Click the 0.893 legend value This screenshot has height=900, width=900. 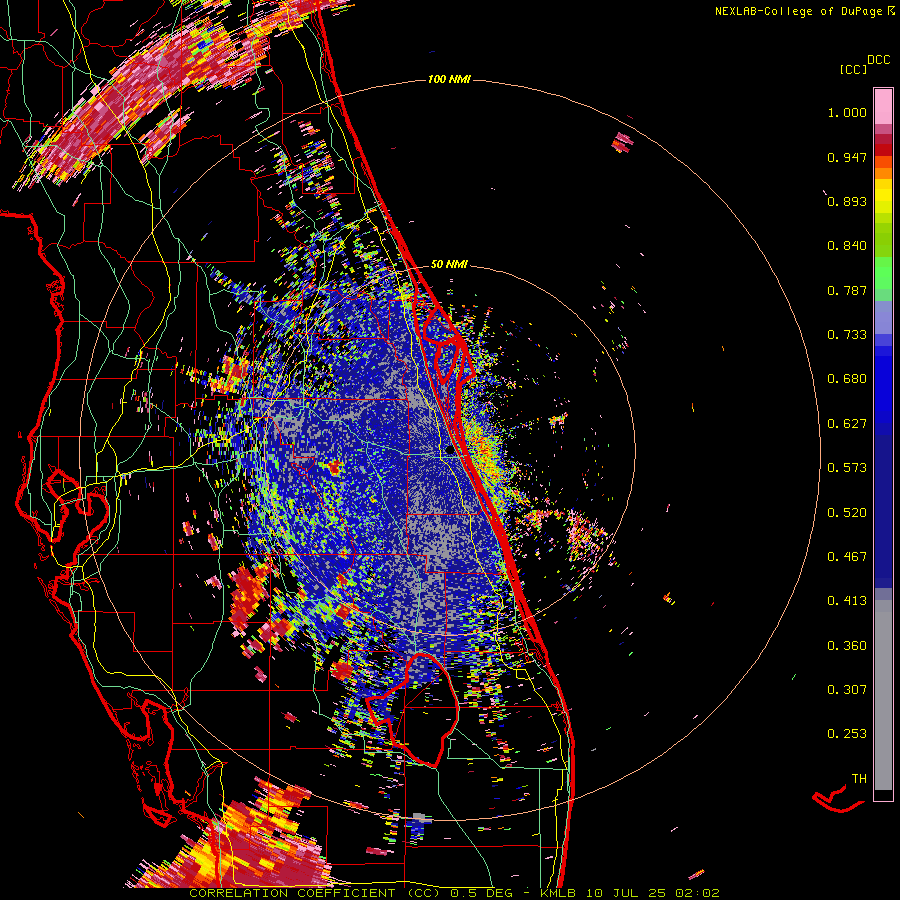847,201
